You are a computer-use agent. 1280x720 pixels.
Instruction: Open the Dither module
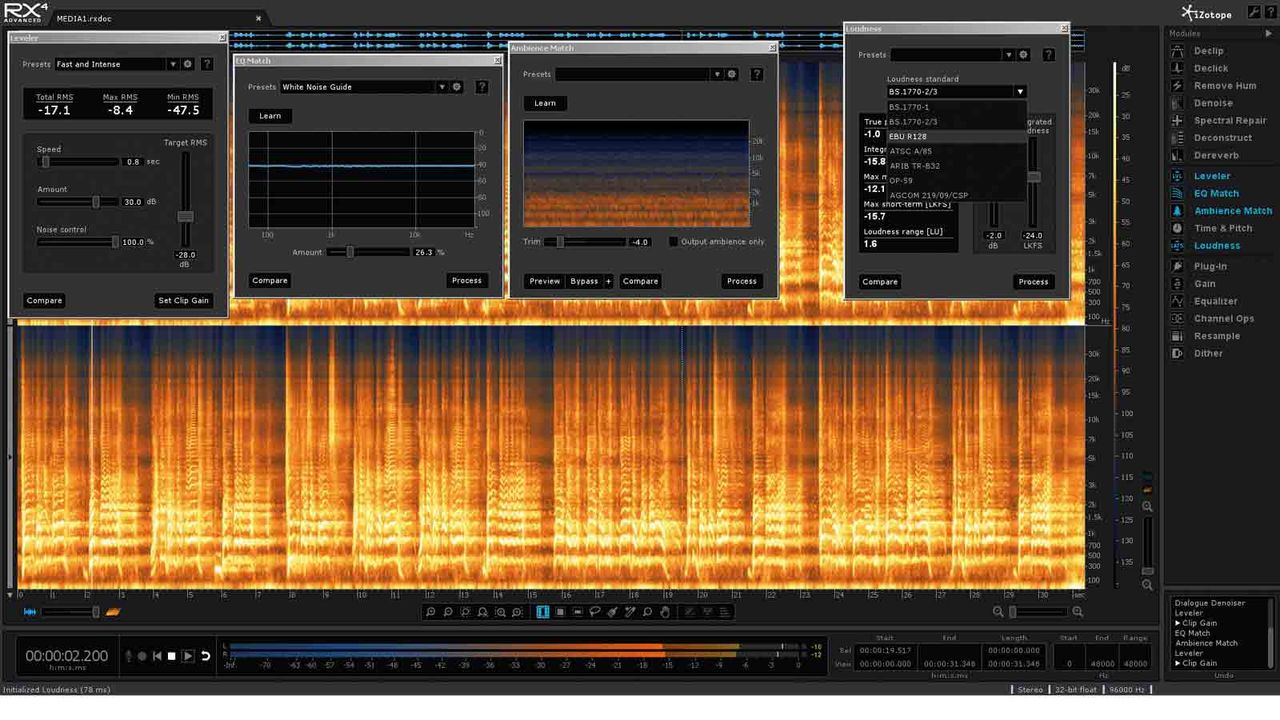1208,353
